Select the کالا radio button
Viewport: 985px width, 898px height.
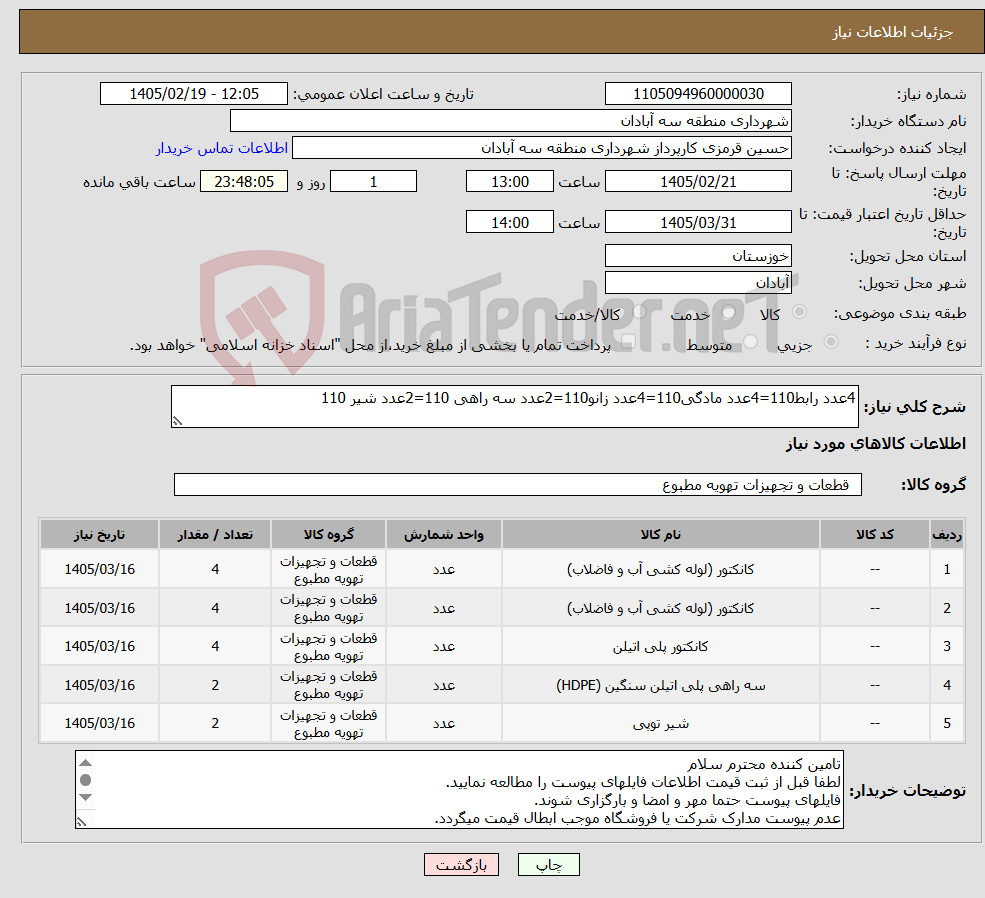pos(800,312)
